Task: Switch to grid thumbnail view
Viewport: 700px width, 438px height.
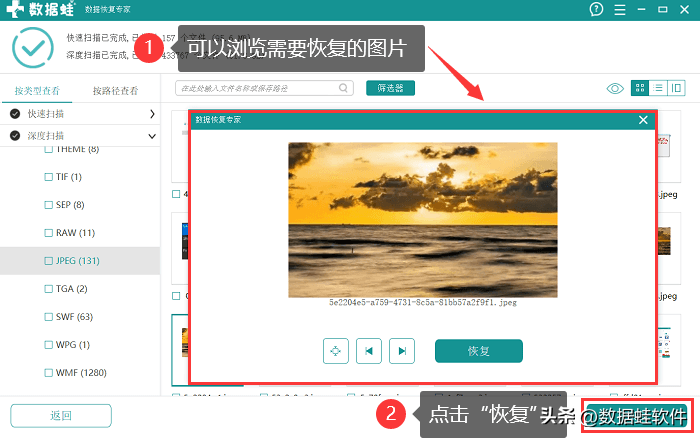Action: (640, 88)
